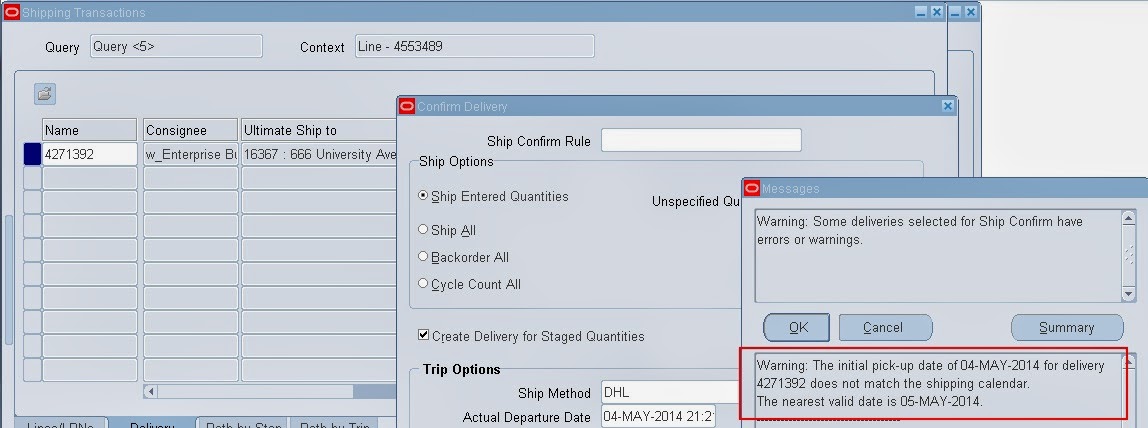1148x428 pixels.
Task: Click the Consignee column header
Action: coord(190,129)
